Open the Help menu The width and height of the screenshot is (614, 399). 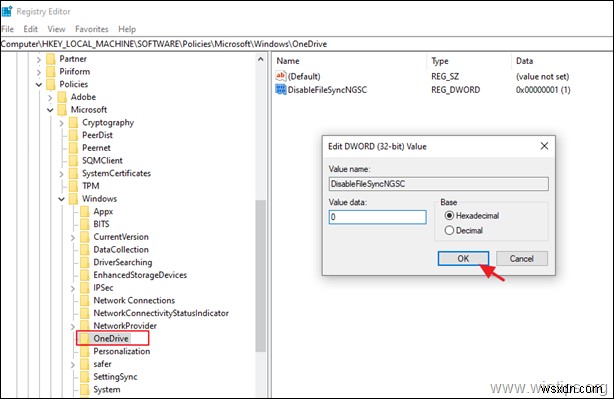[x=127, y=29]
